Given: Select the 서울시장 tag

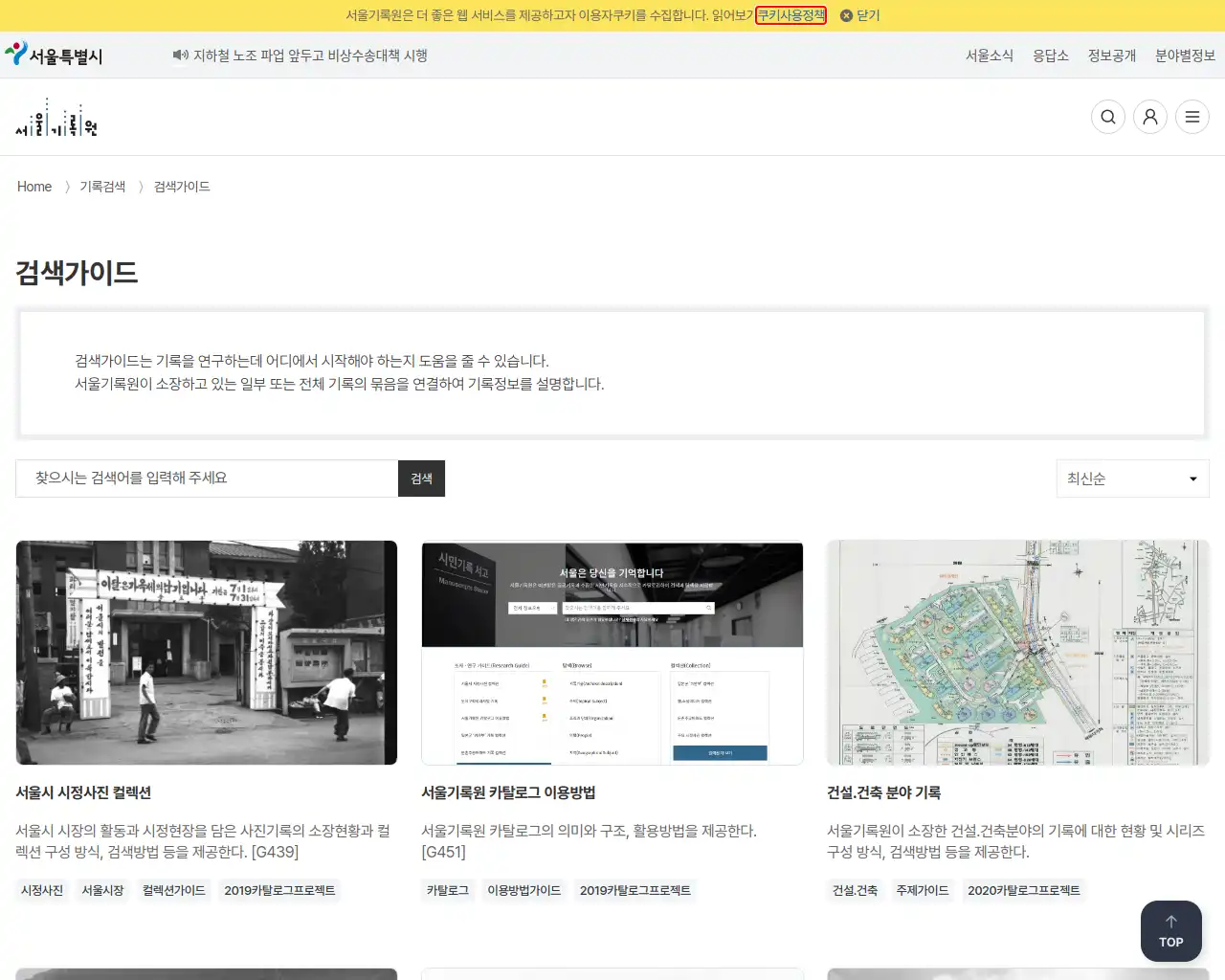Looking at the screenshot, I should coord(102,890).
